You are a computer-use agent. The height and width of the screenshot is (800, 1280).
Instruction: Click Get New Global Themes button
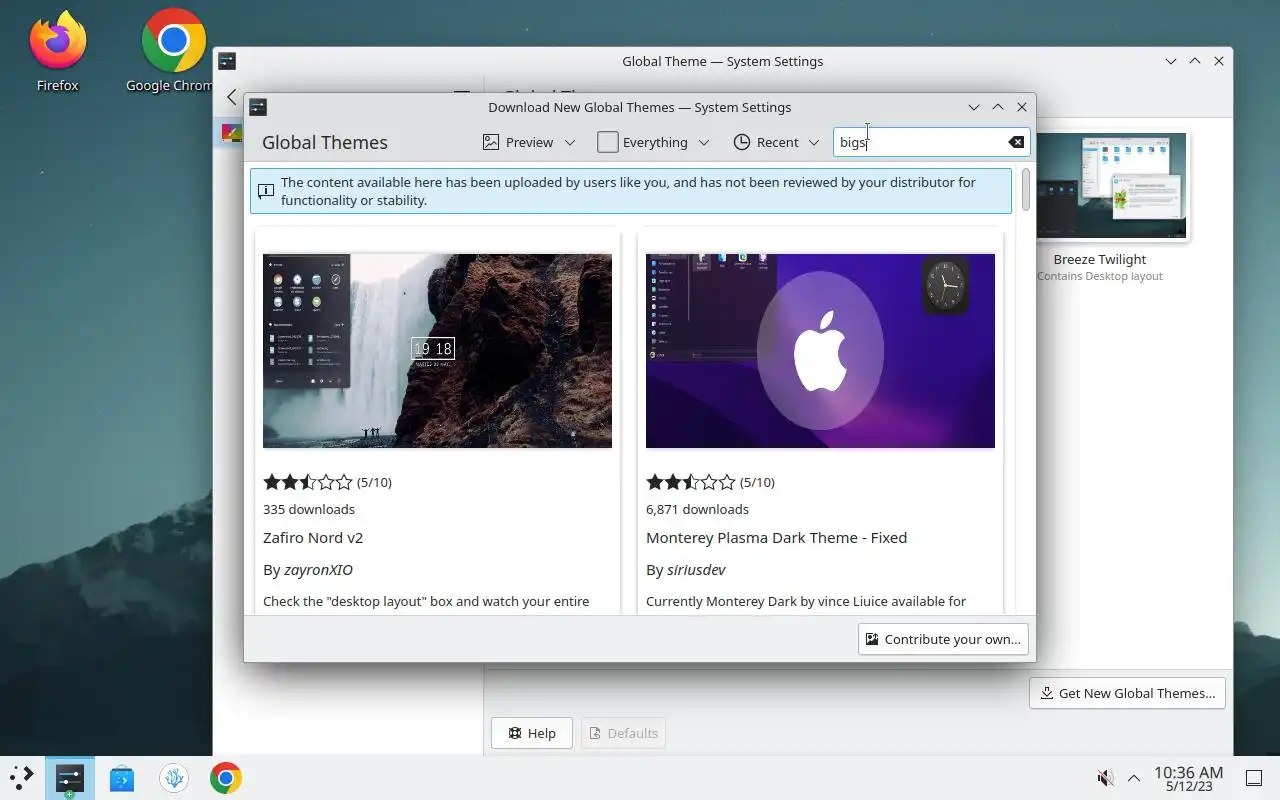click(1127, 693)
